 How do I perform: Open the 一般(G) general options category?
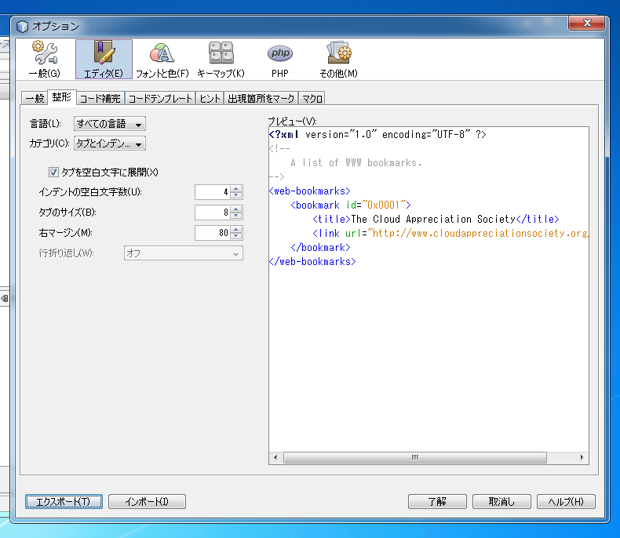[x=45, y=59]
